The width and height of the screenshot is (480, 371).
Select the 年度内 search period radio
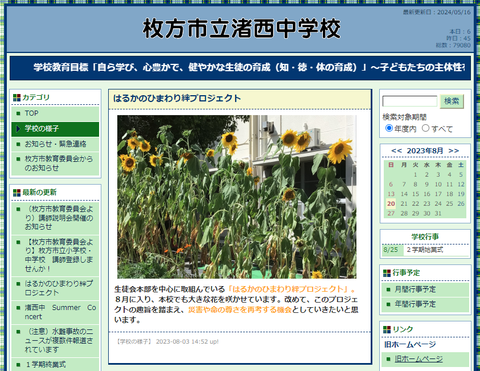[389, 128]
